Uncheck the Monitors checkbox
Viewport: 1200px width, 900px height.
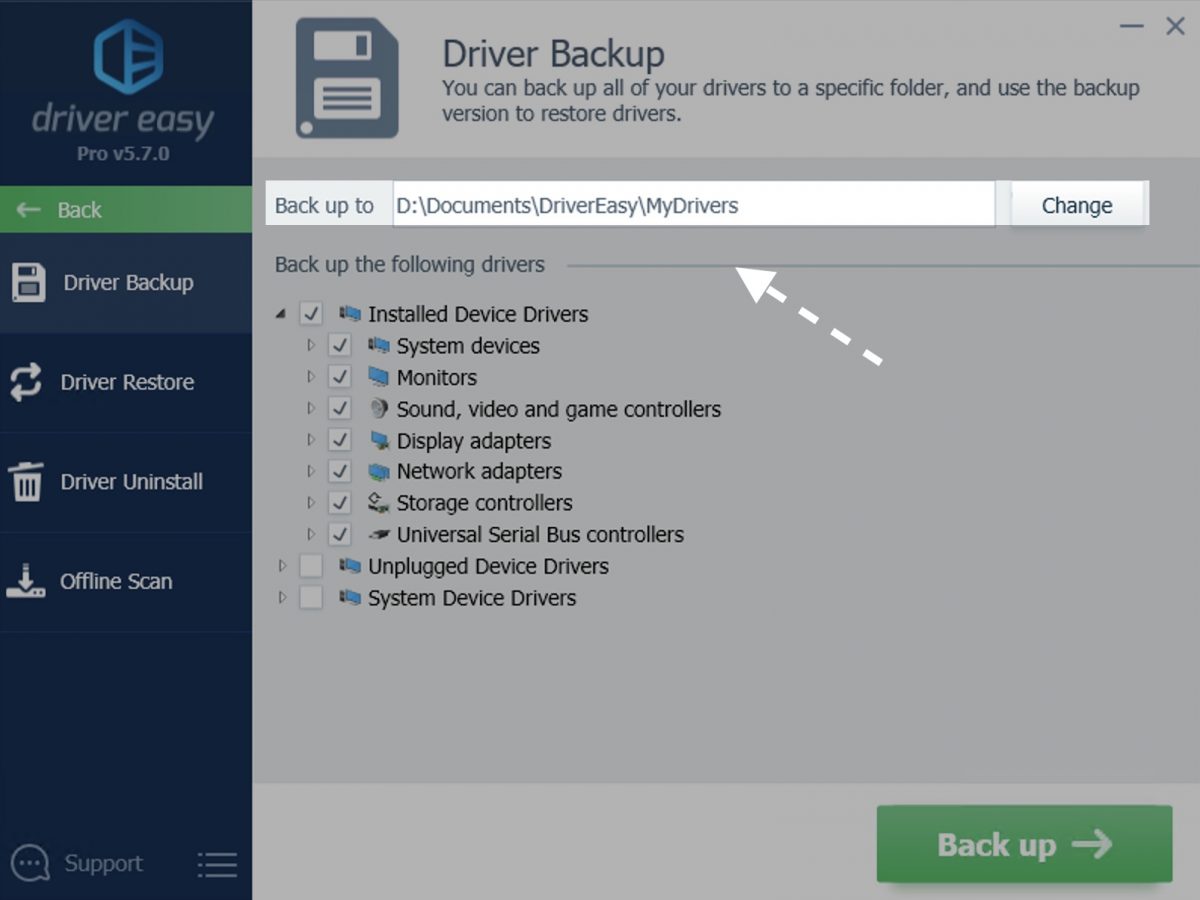[x=340, y=377]
